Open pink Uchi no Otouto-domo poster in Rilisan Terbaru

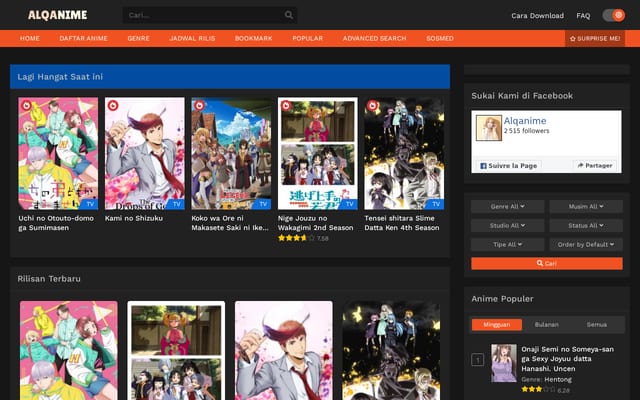click(x=69, y=351)
